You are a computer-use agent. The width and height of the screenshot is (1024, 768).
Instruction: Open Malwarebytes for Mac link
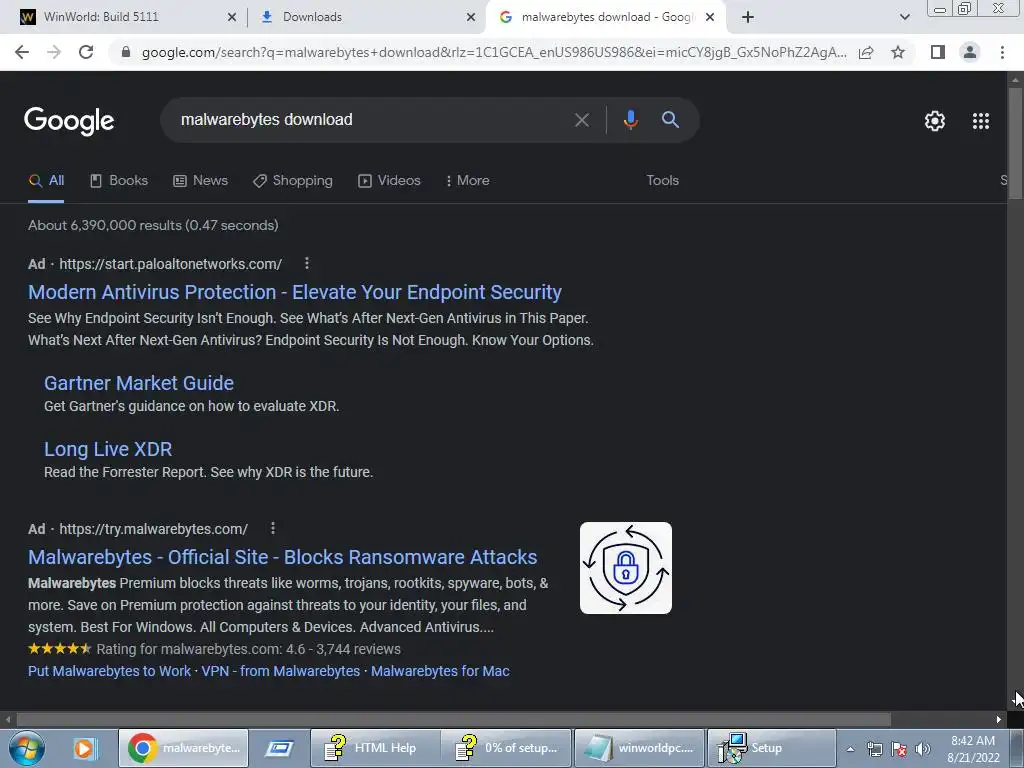[x=440, y=671]
